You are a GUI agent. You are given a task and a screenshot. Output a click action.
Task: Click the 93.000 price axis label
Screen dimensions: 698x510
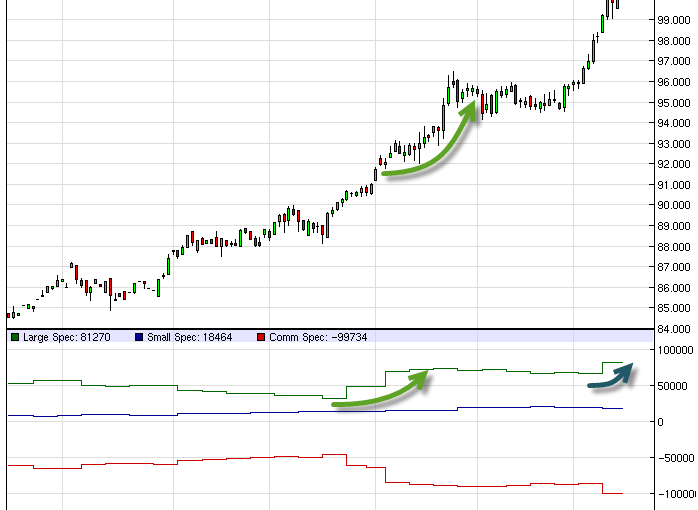point(674,144)
